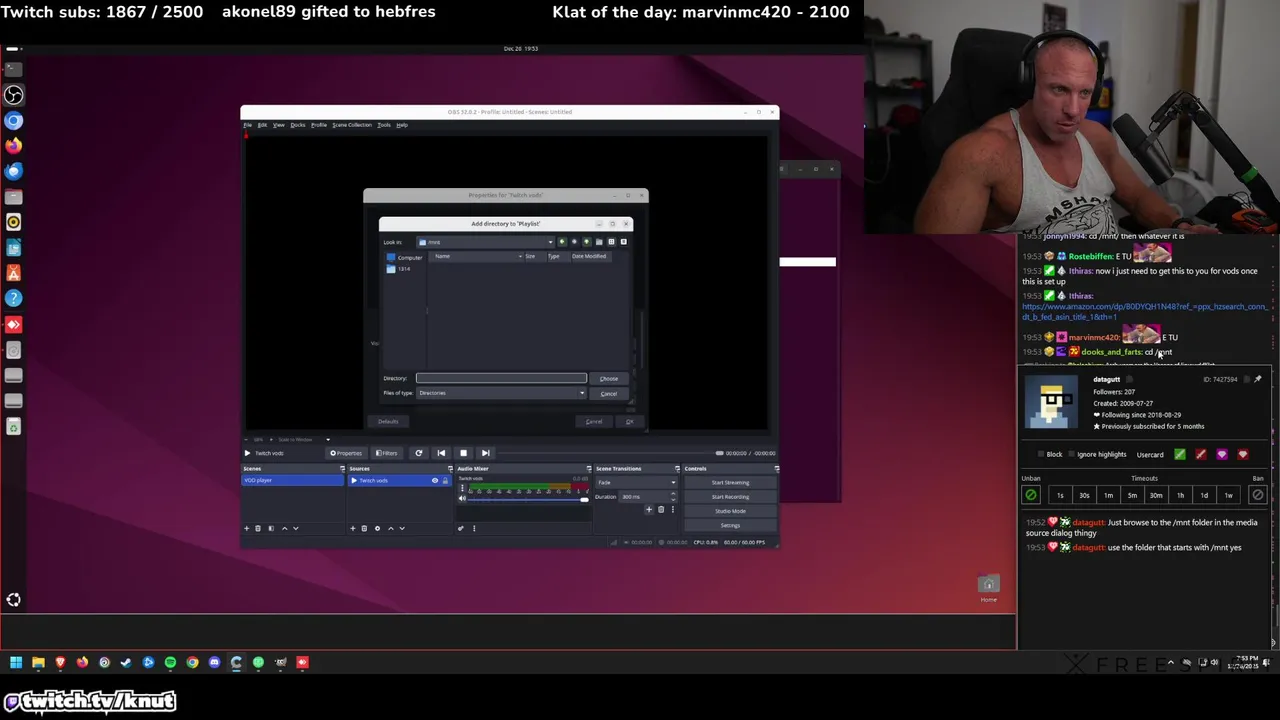Viewport: 1280px width, 720px height.
Task: Open Filters from the OBS toolbar
Action: coord(387,453)
